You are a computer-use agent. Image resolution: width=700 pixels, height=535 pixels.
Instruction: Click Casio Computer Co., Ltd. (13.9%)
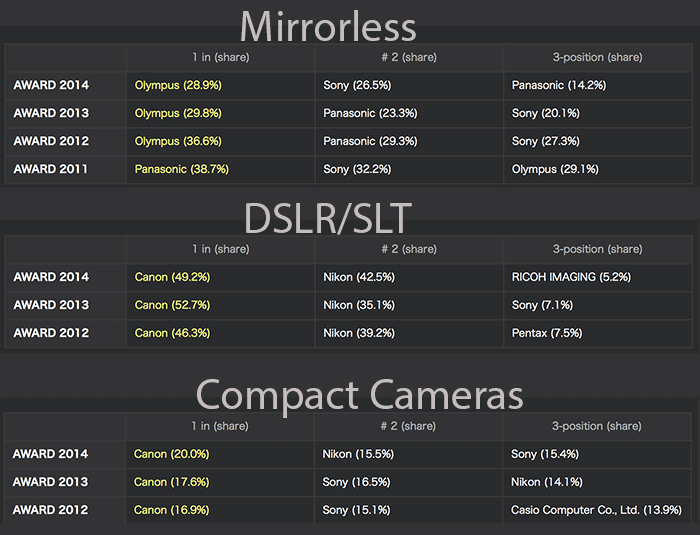596,510
